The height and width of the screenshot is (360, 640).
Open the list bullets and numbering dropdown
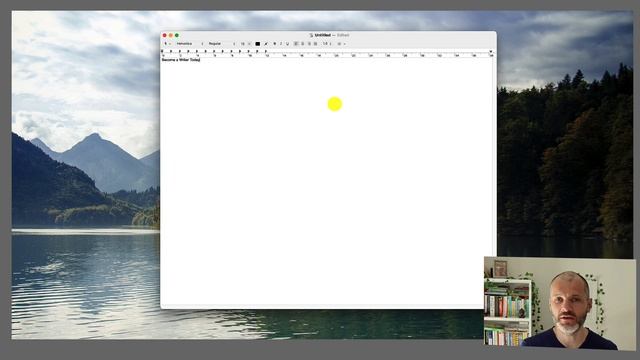342,44
